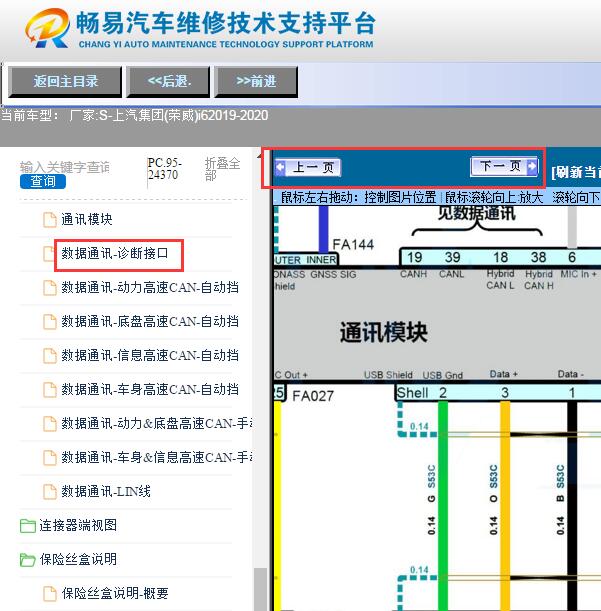The height and width of the screenshot is (611, 601).
Task: Open the 通讯模块 tree item
Action: click(x=87, y=219)
